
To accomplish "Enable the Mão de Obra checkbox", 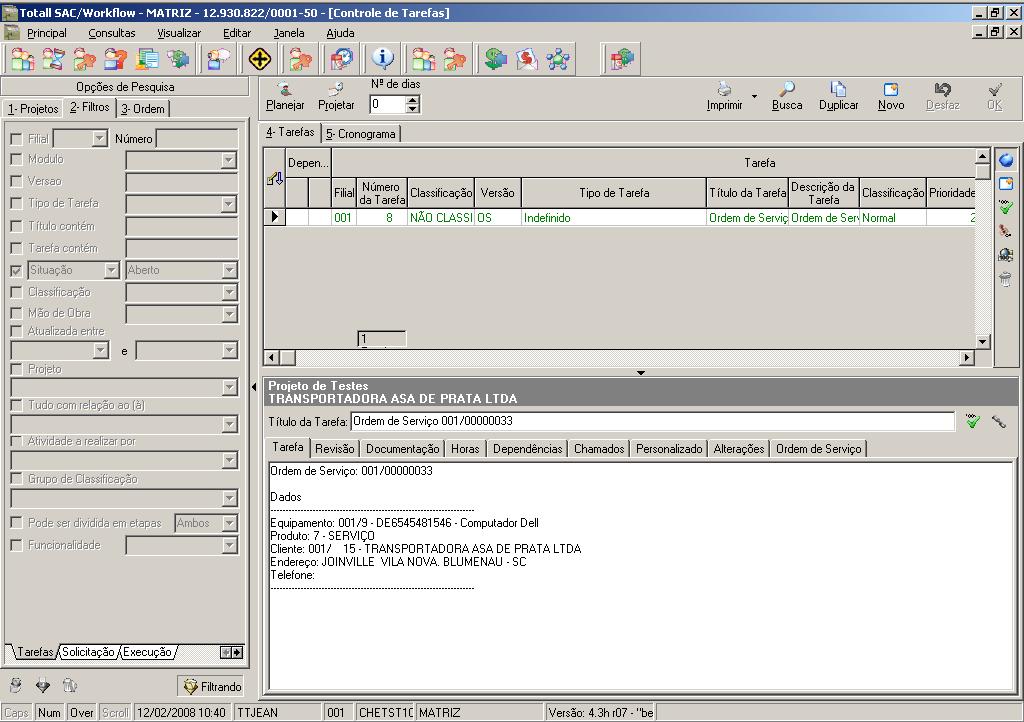I will click(17, 313).
